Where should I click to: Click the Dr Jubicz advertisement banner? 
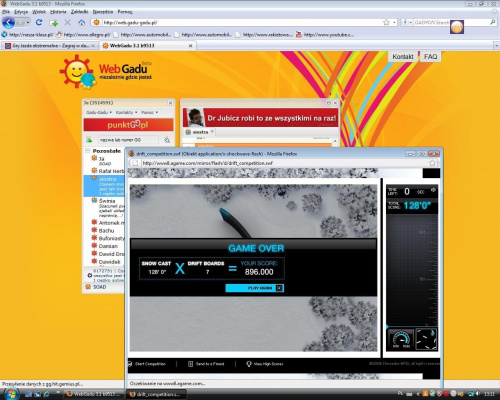[260, 117]
